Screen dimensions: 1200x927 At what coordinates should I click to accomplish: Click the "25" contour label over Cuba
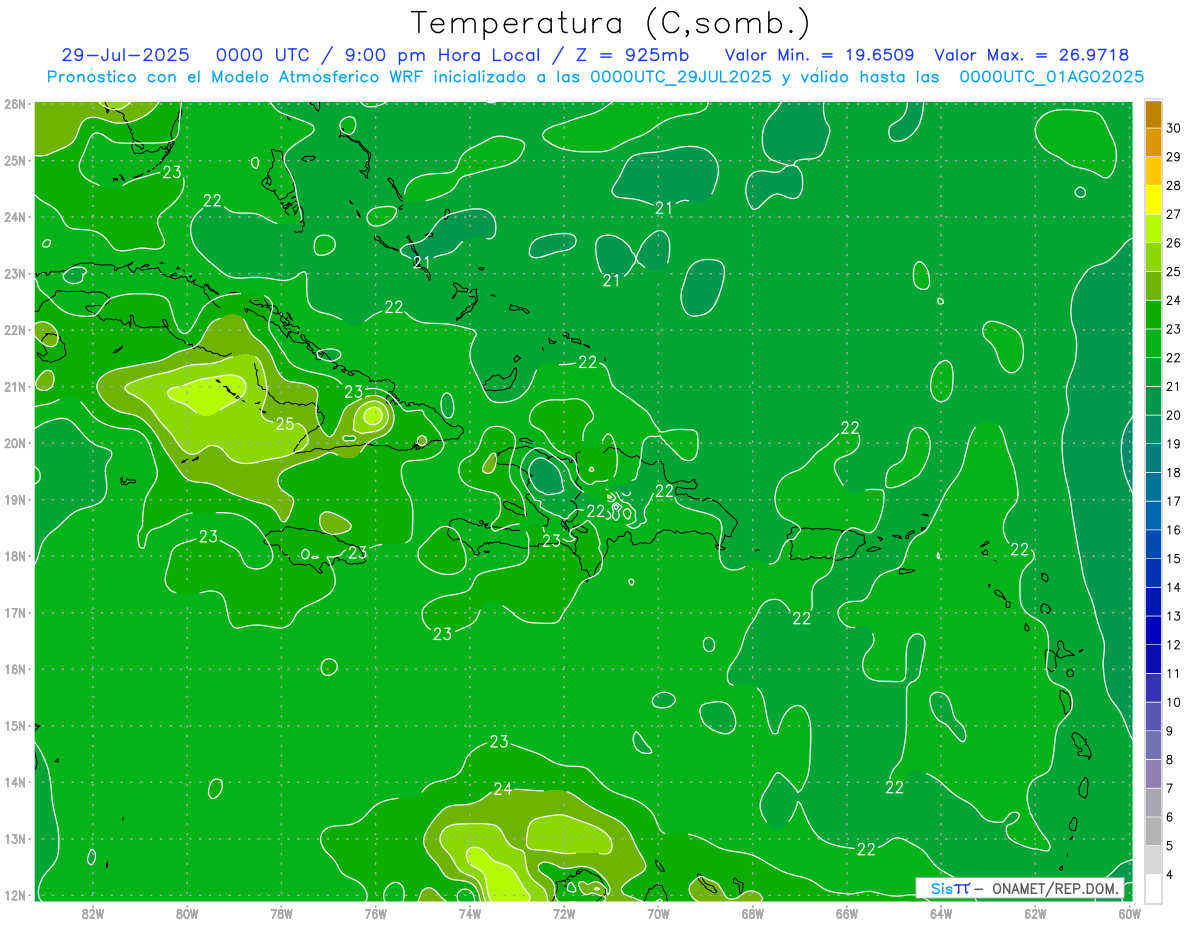tap(285, 424)
